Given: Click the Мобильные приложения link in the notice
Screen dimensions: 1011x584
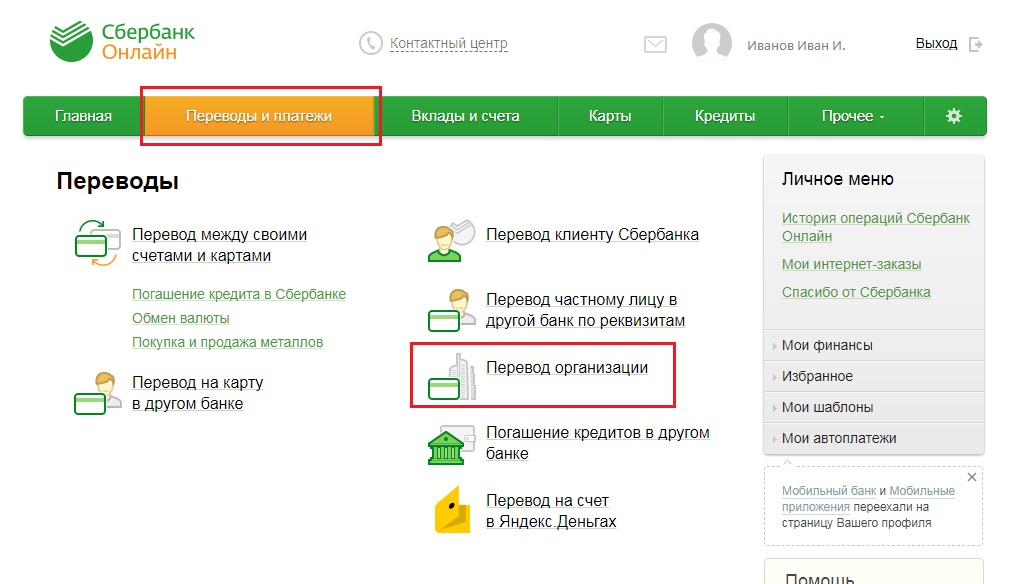Looking at the screenshot, I should pyautogui.click(x=869, y=499).
